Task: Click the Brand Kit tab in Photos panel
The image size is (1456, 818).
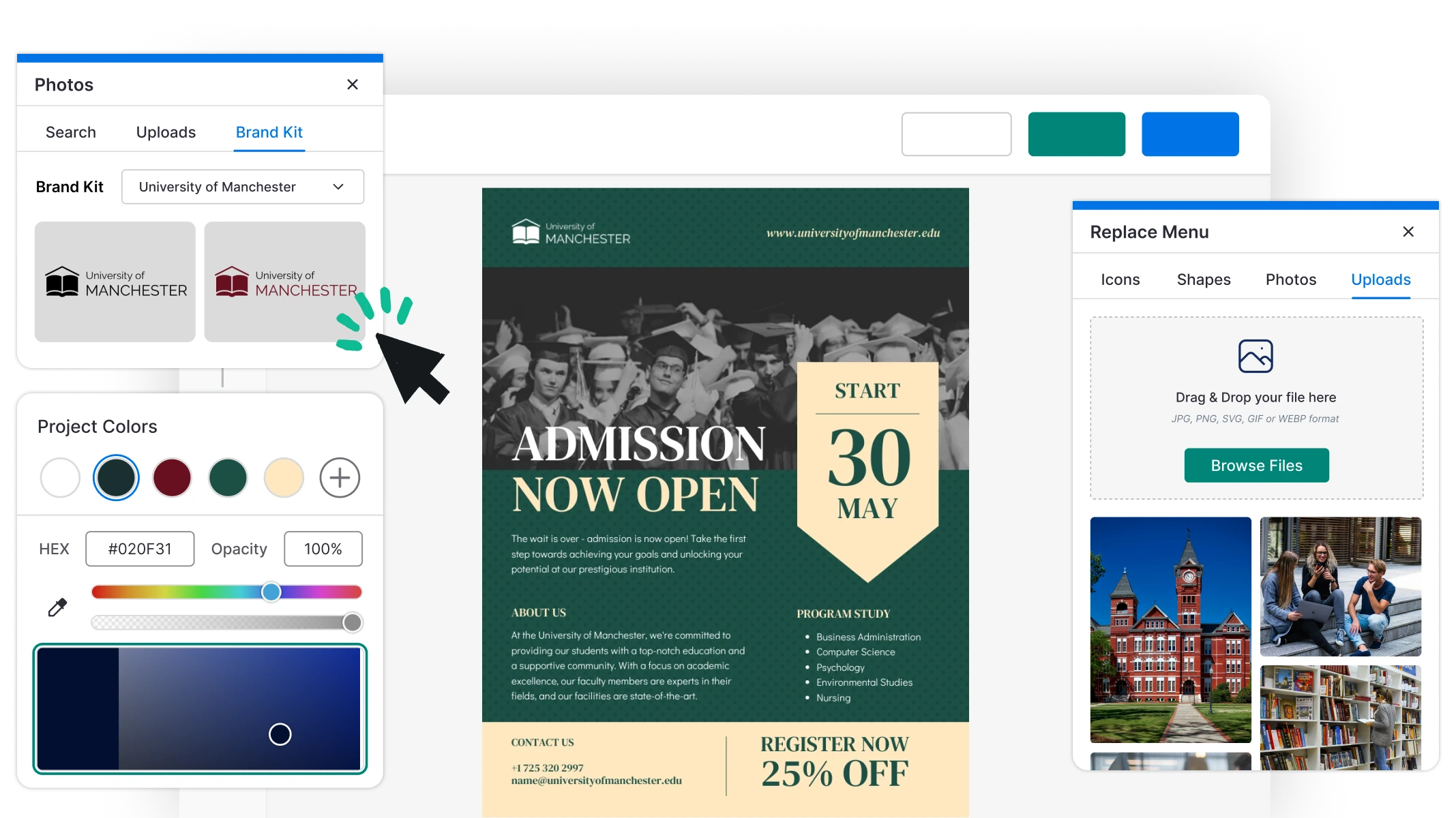Action: pyautogui.click(x=269, y=131)
